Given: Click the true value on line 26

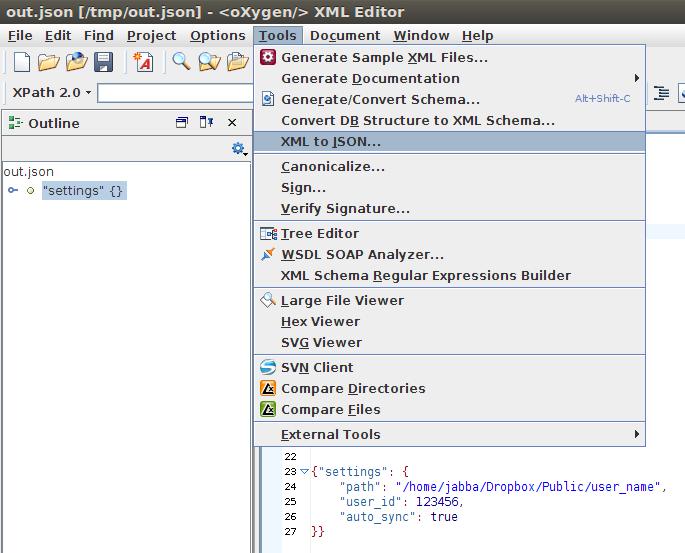Looking at the screenshot, I should pos(444,516).
